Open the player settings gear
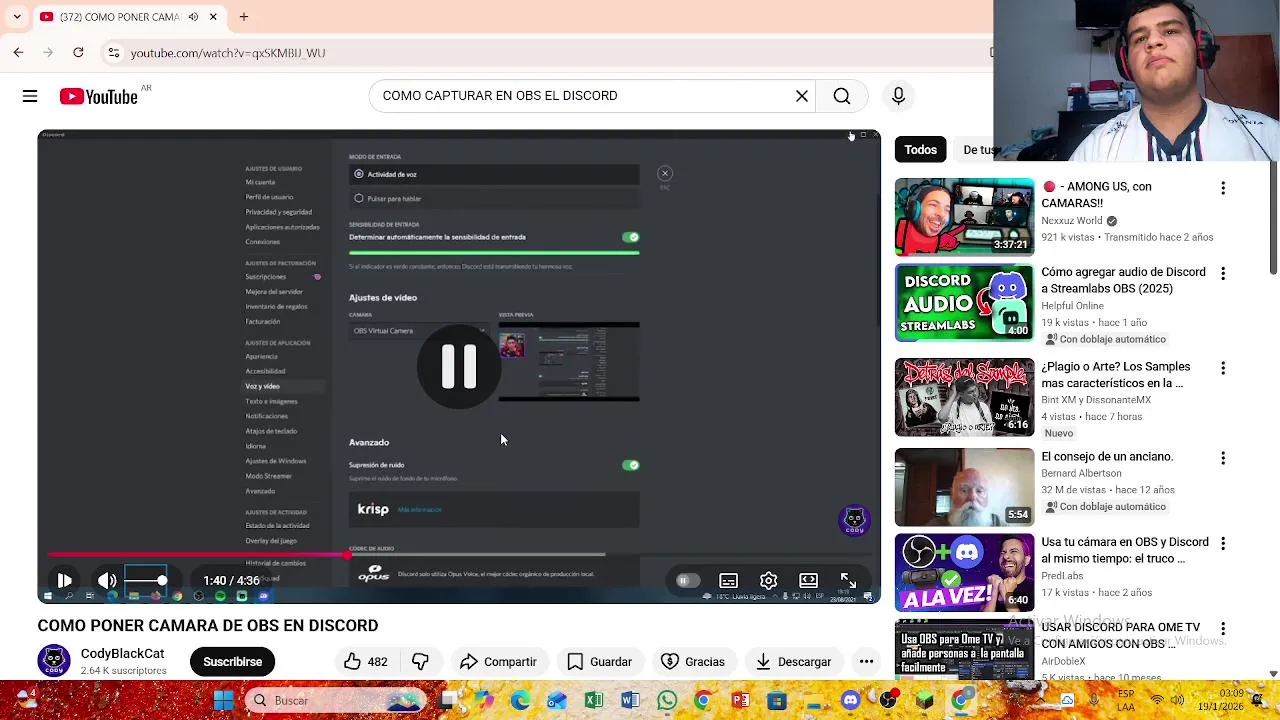Screen dimensions: 1280x720 (768, 580)
